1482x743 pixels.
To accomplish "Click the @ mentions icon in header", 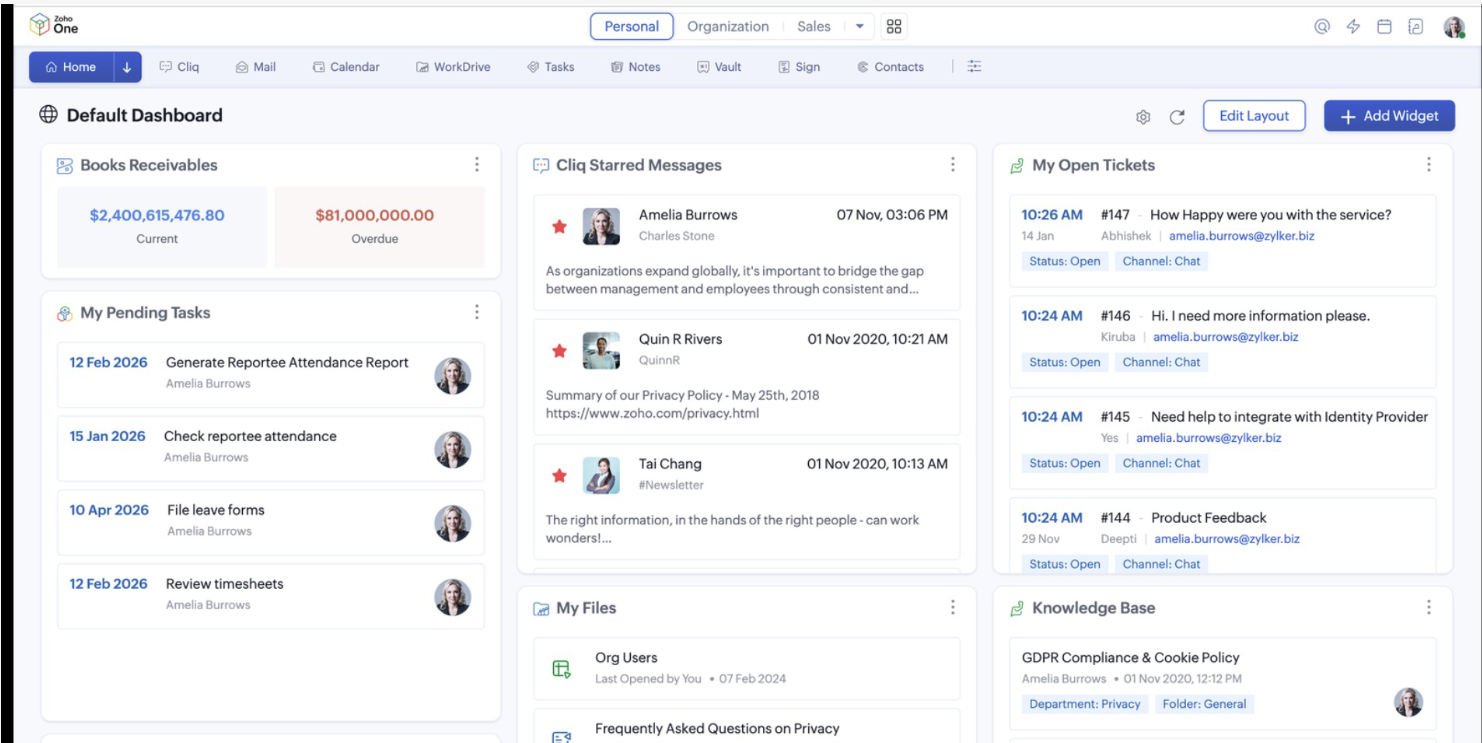I will coord(1322,27).
